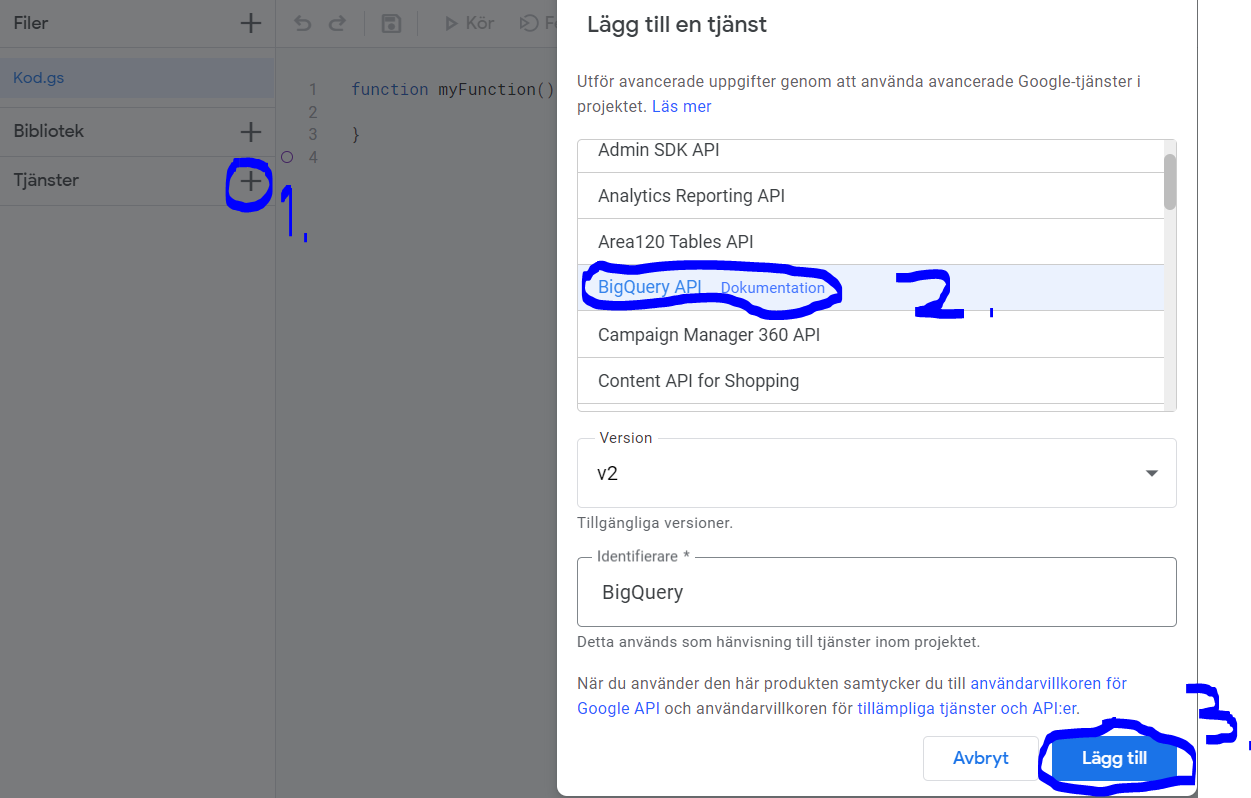
Task: Cancel dialog with Avbryt button
Action: pyautogui.click(x=981, y=758)
